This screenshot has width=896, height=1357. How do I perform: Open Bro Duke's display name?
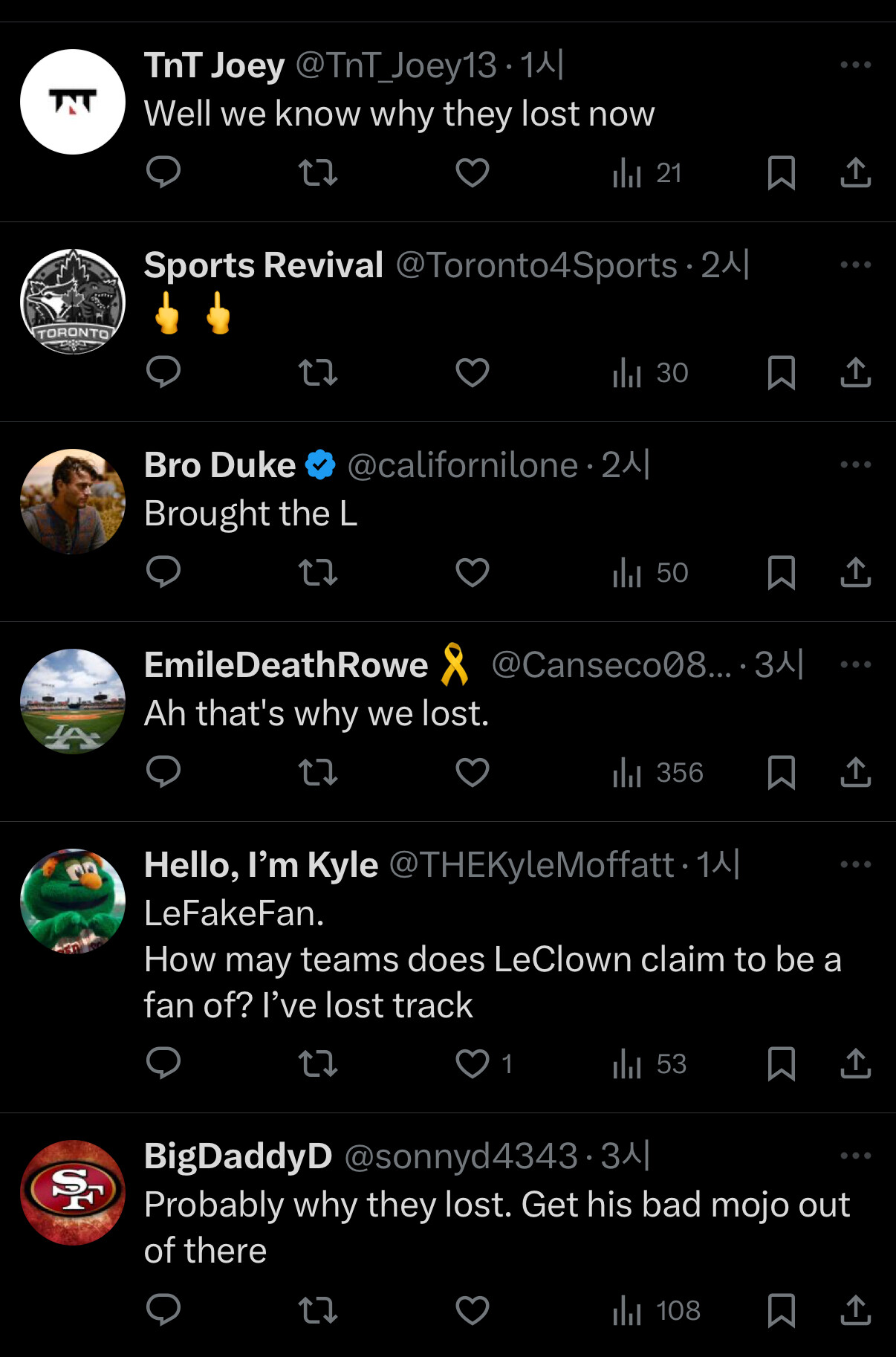(x=220, y=465)
